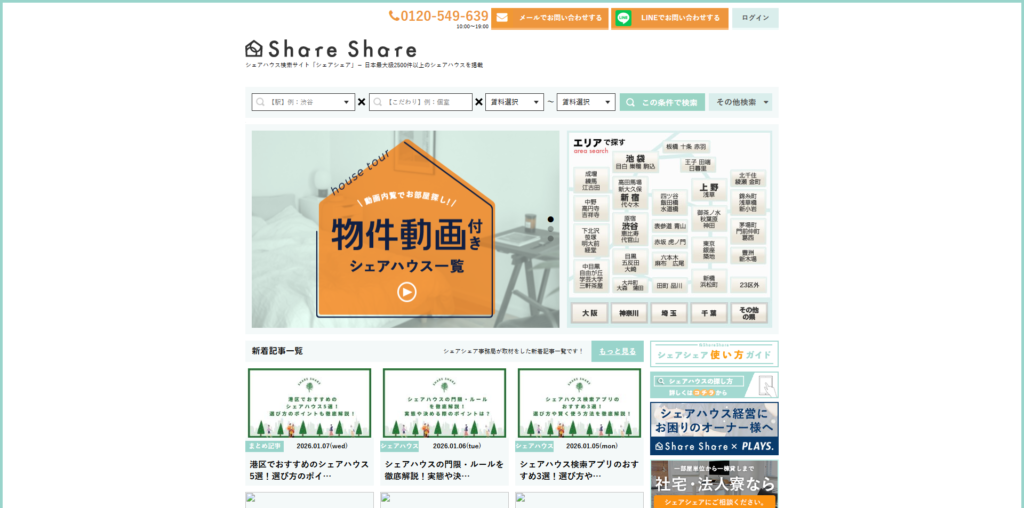
Task: Click the もっと見る button
Action: click(617, 351)
